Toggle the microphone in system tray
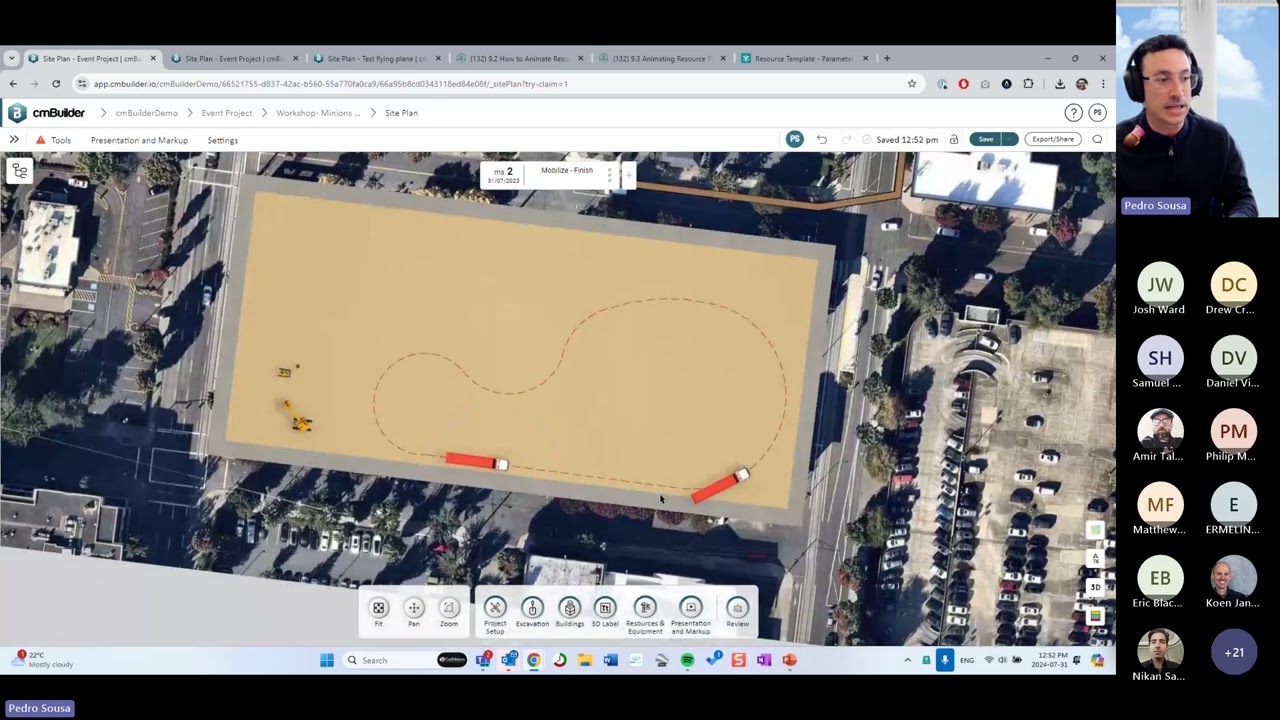 [945, 660]
